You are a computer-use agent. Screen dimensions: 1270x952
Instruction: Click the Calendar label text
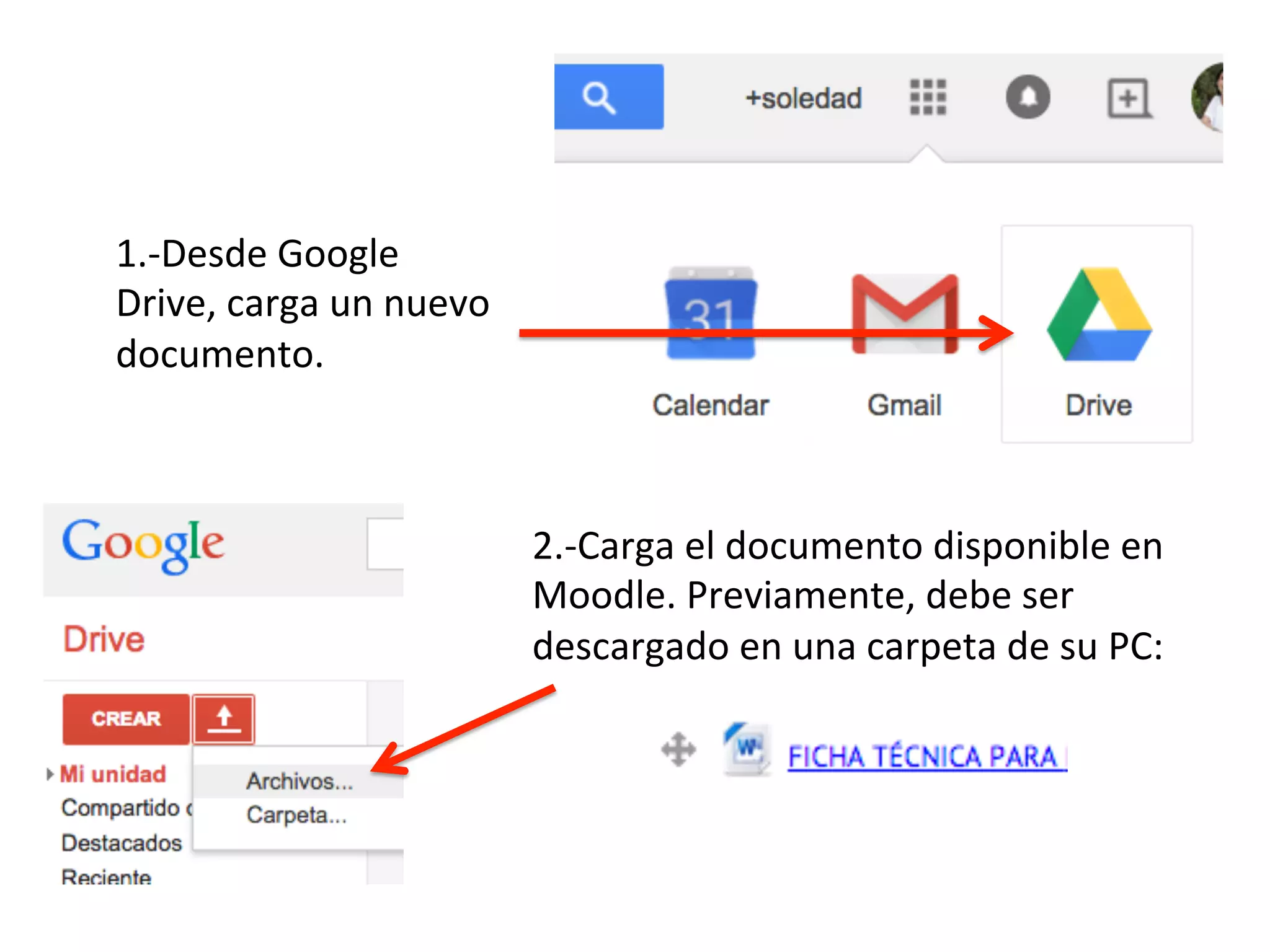tap(711, 405)
